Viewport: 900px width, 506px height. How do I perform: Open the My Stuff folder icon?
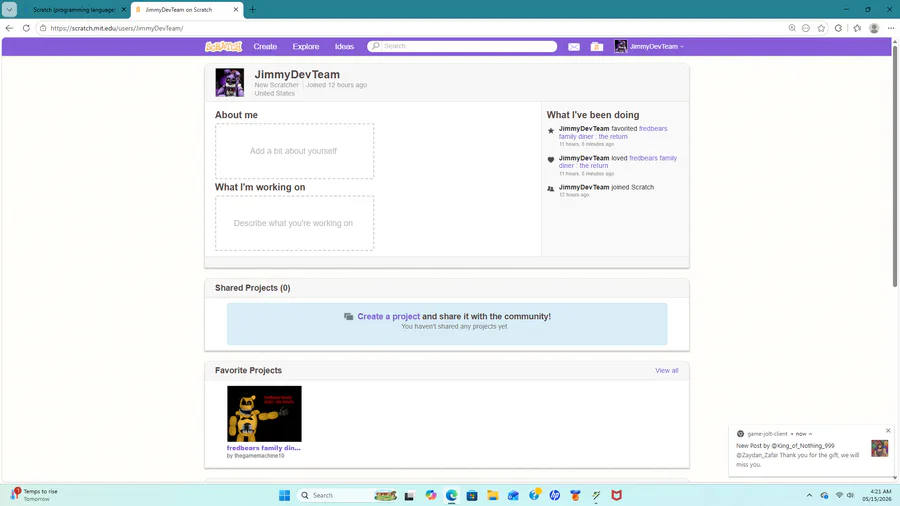(596, 46)
